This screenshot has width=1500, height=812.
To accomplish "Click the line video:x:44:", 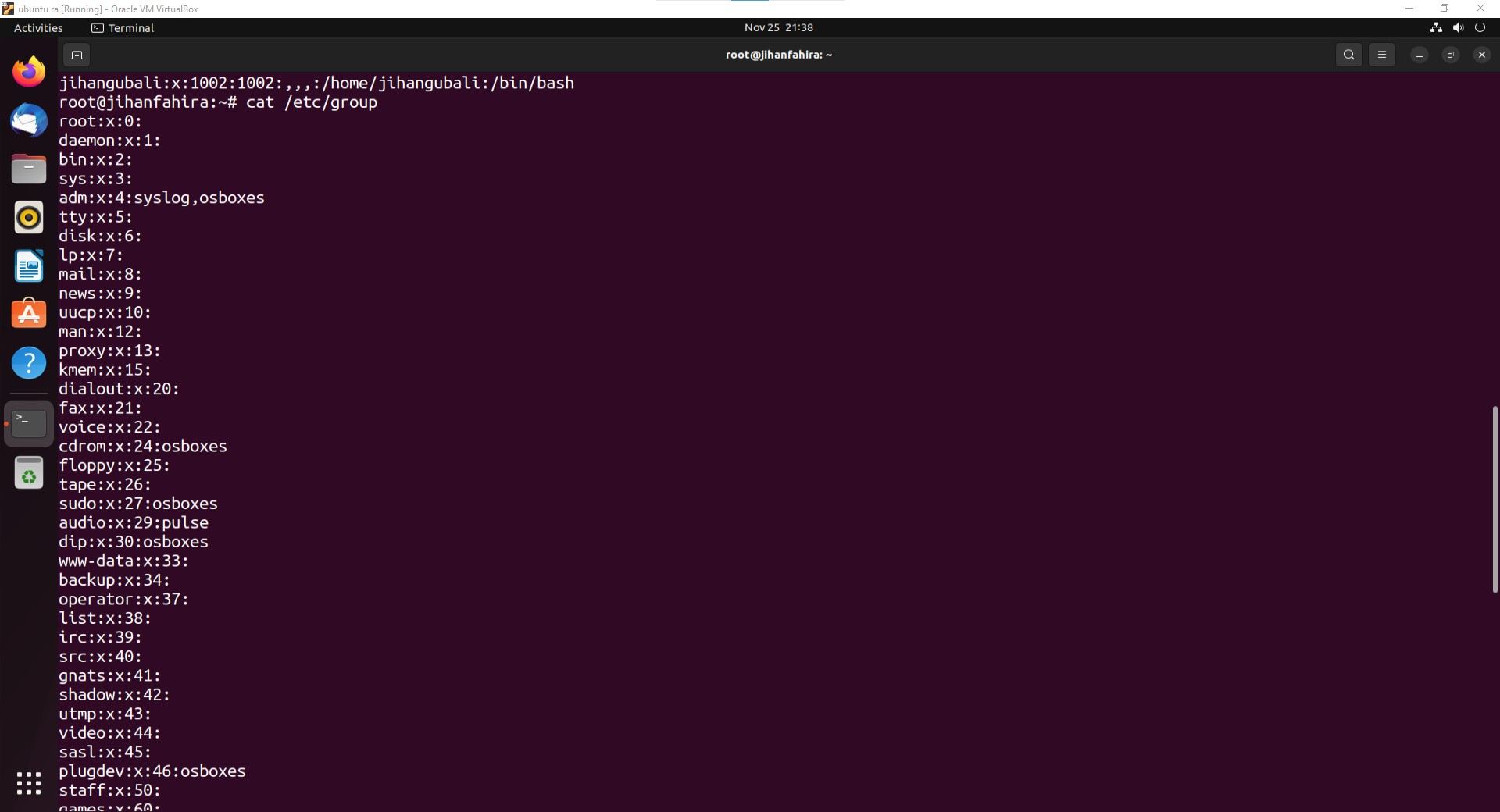I will click(110, 733).
